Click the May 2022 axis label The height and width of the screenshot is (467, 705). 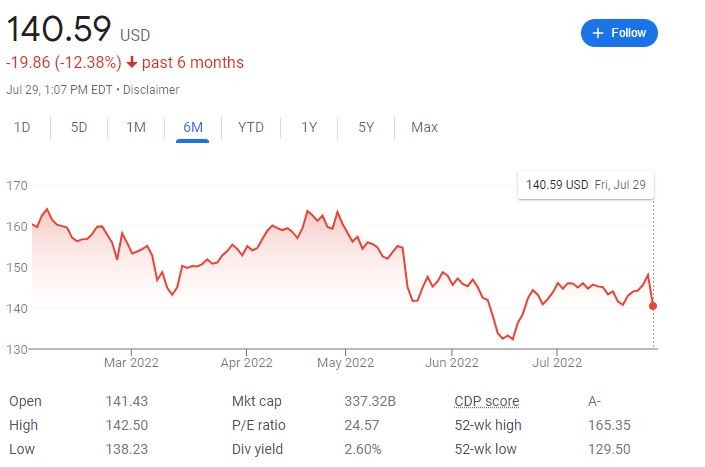[343, 362]
